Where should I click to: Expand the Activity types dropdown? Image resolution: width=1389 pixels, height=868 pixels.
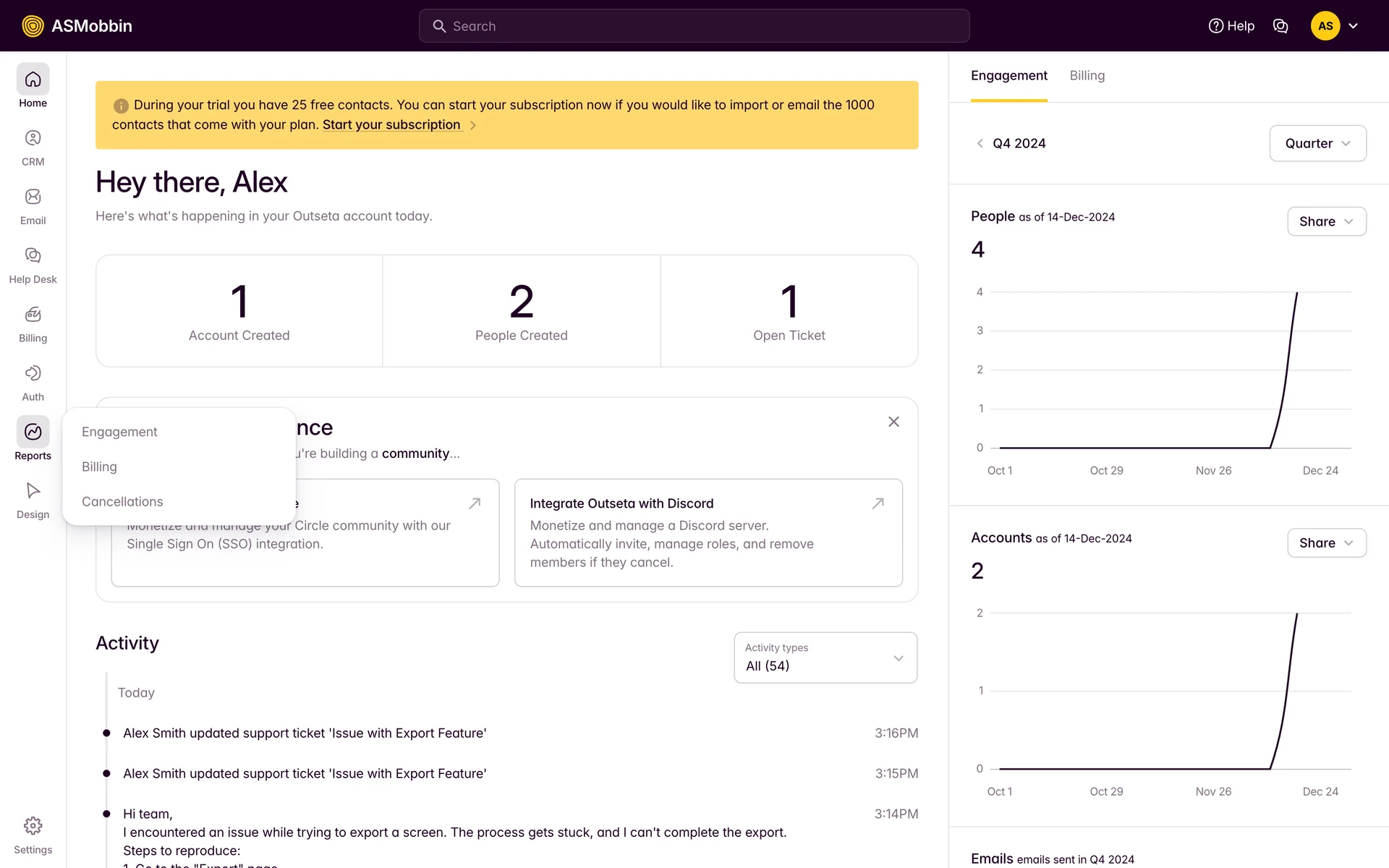tap(825, 658)
